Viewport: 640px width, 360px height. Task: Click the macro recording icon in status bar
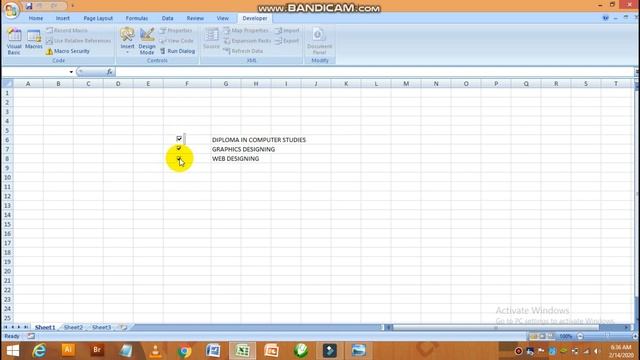pyautogui.click(x=31, y=336)
